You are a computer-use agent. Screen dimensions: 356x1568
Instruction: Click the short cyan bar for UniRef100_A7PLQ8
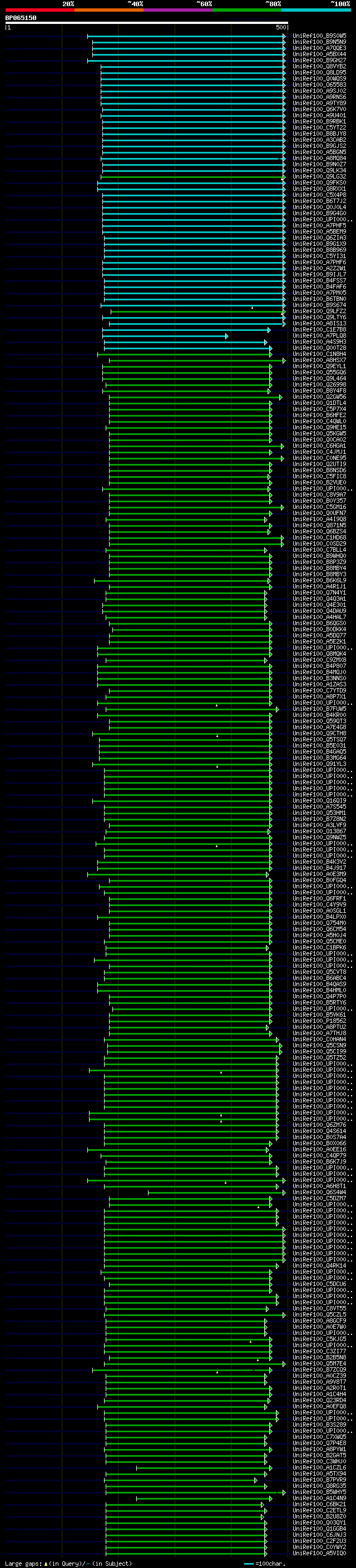pos(165,336)
